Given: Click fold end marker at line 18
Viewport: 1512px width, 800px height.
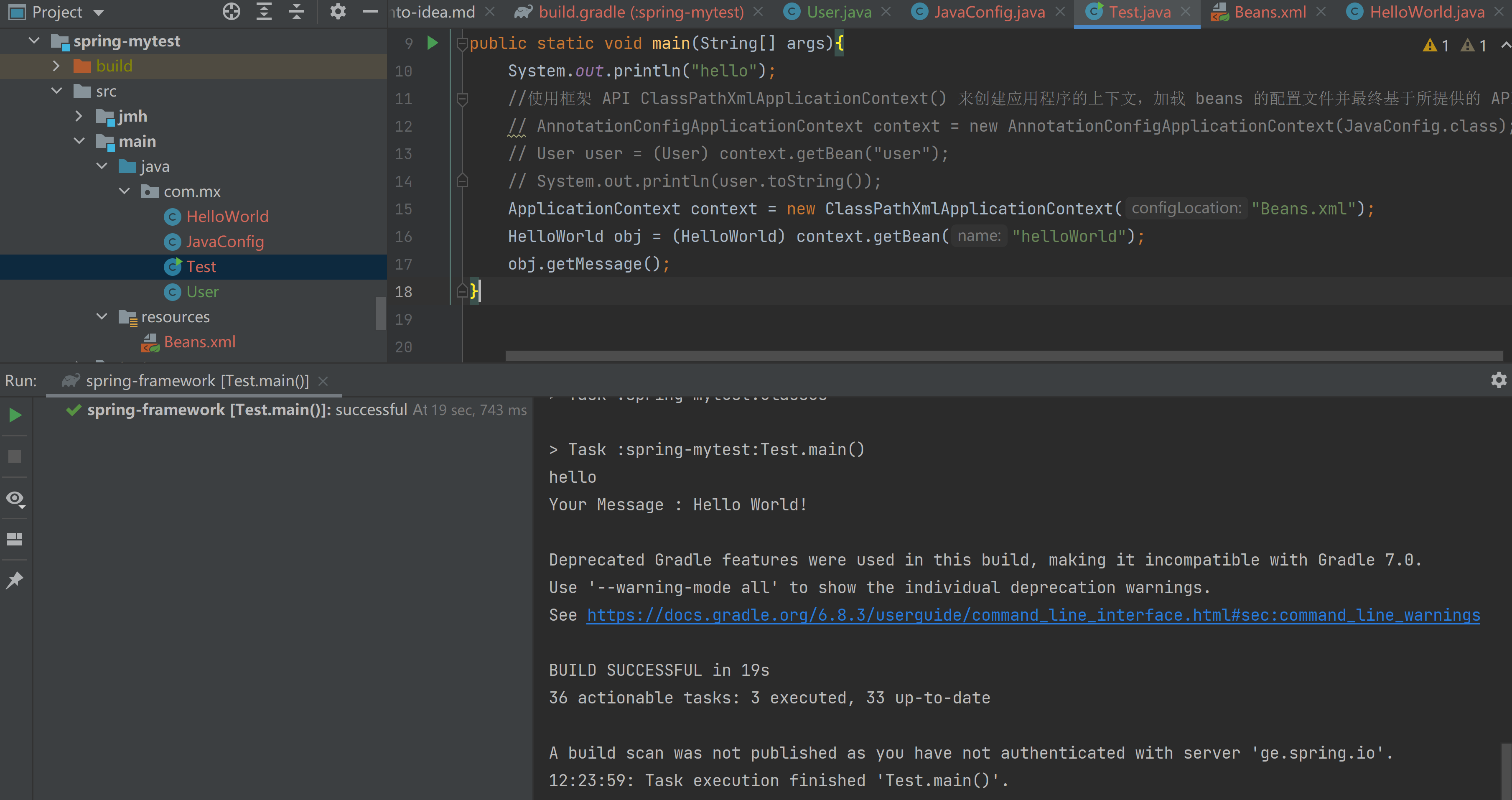Looking at the screenshot, I should (x=462, y=292).
